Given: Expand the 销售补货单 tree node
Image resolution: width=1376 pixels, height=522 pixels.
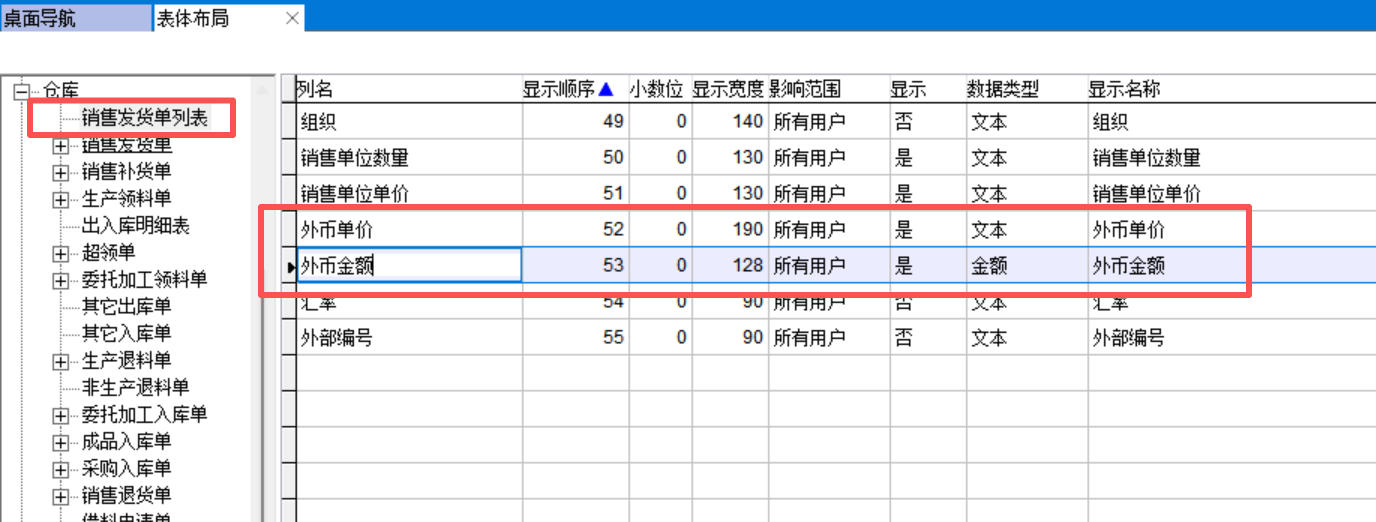Looking at the screenshot, I should pyautogui.click(x=62, y=172).
